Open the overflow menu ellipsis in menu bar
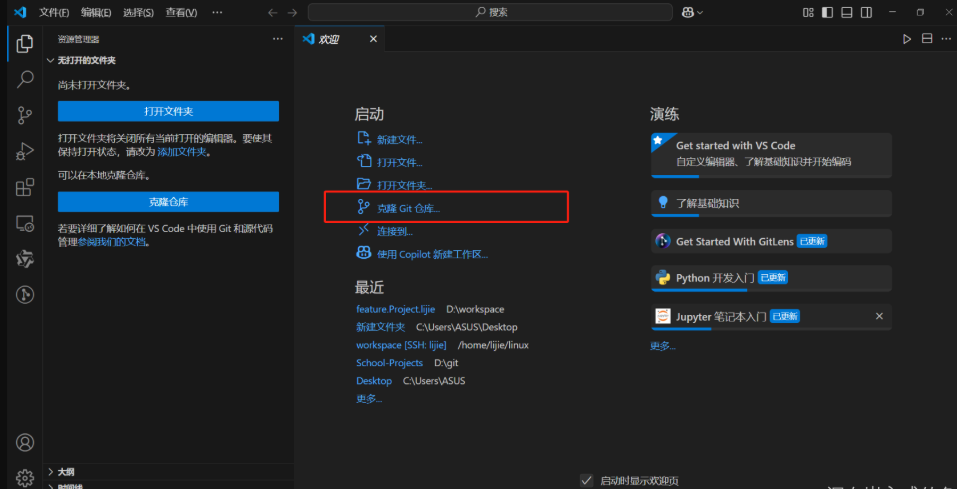 click(217, 12)
